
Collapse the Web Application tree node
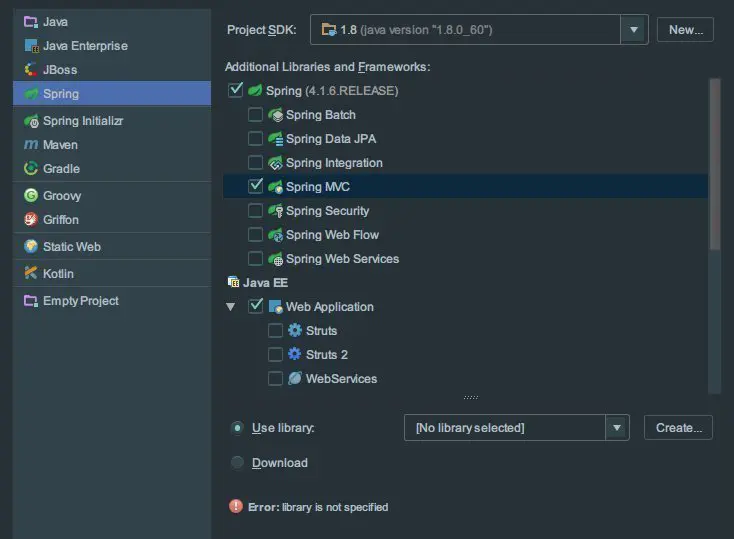(232, 307)
